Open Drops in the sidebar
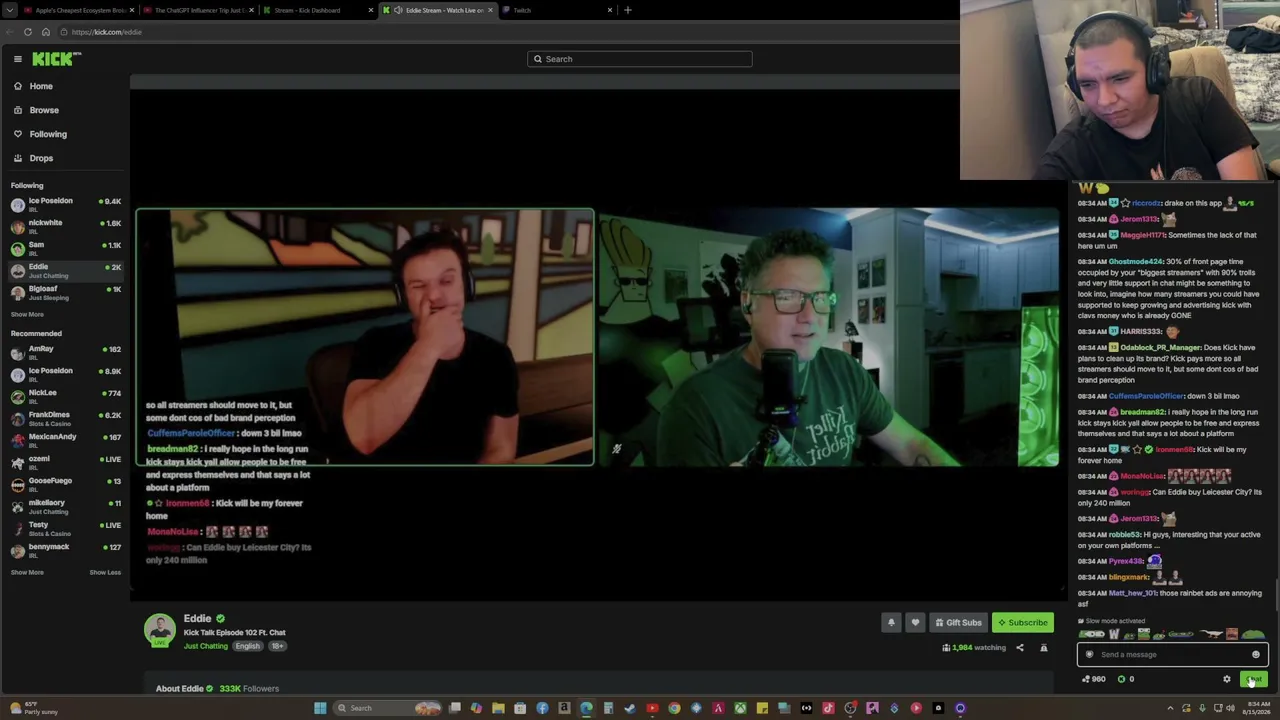 click(x=41, y=158)
